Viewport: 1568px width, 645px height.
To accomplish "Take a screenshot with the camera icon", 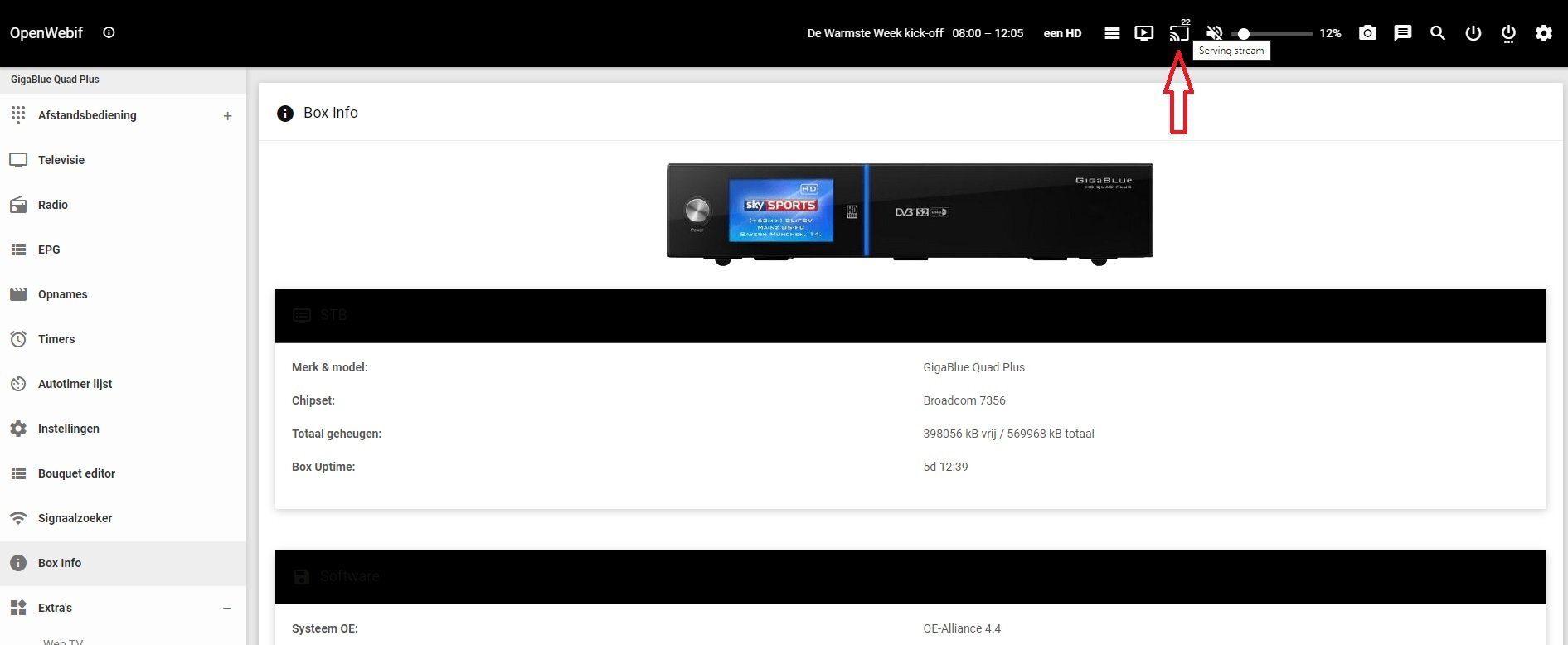I will coord(1367,33).
